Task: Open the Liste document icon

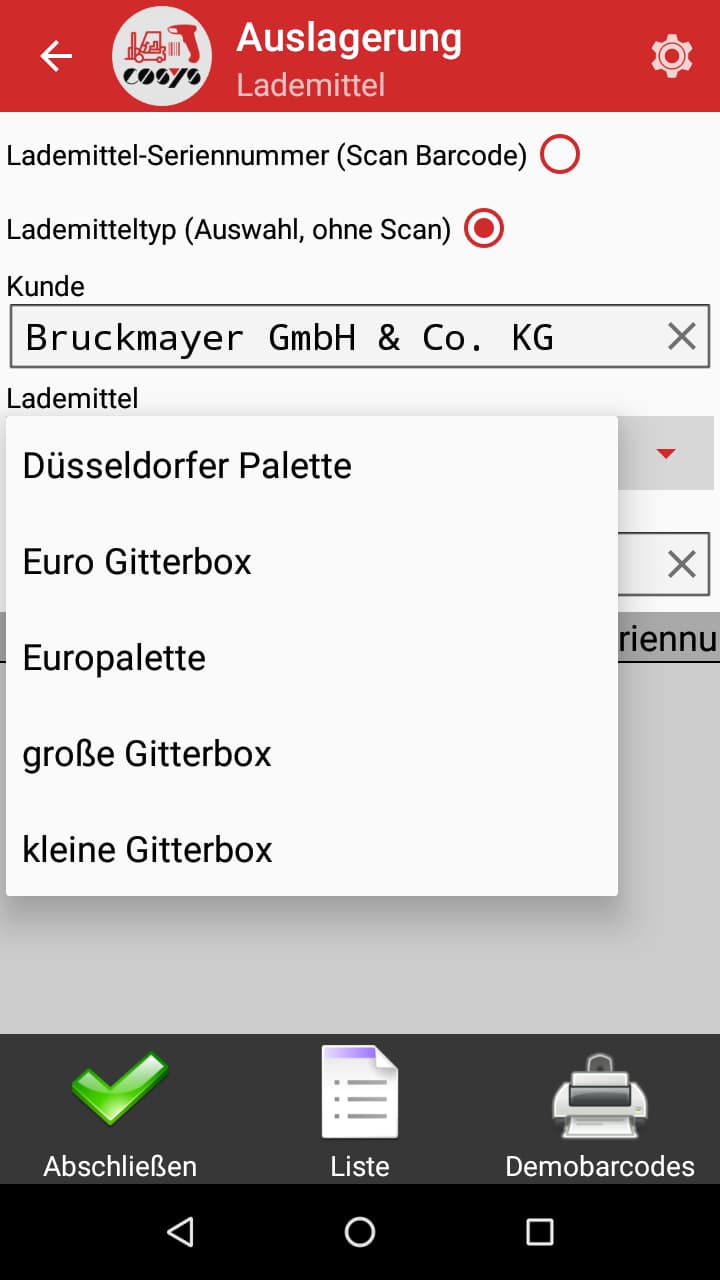Action: (x=359, y=1090)
